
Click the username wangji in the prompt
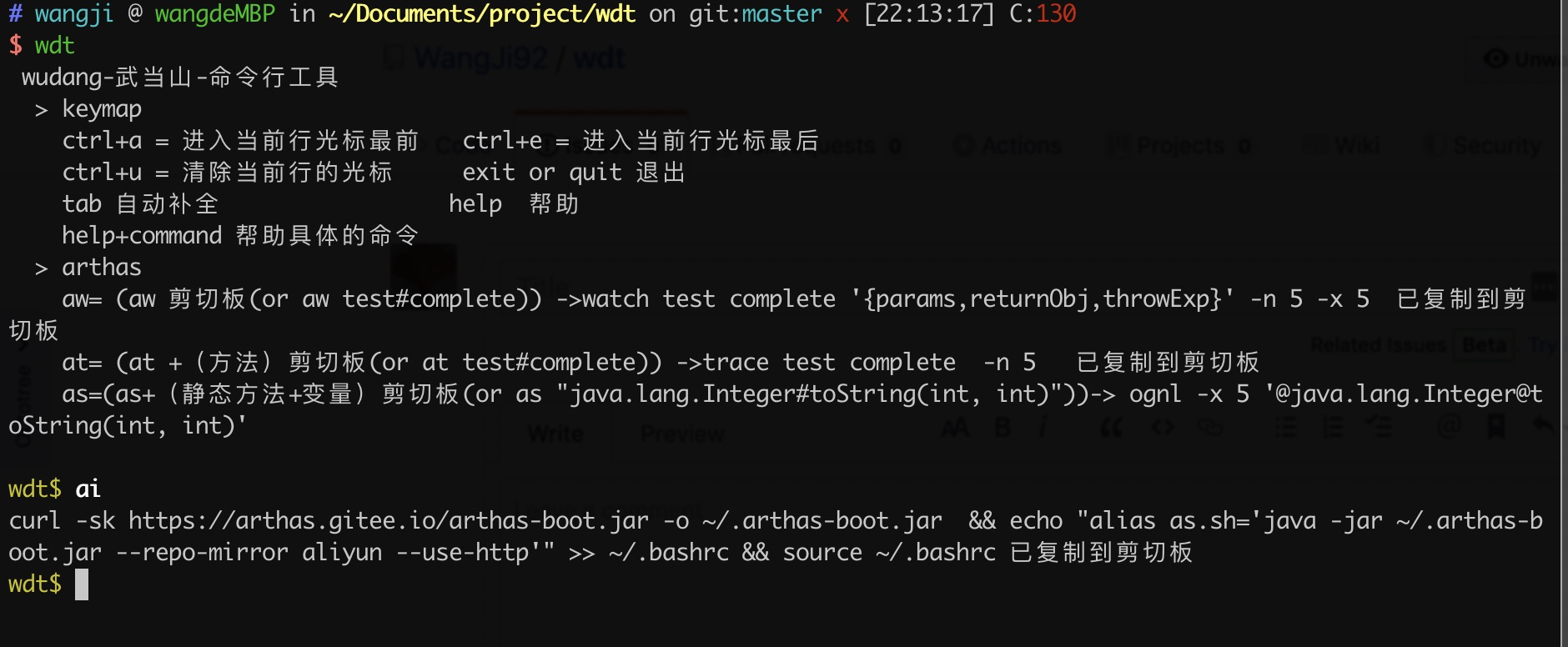[73, 14]
